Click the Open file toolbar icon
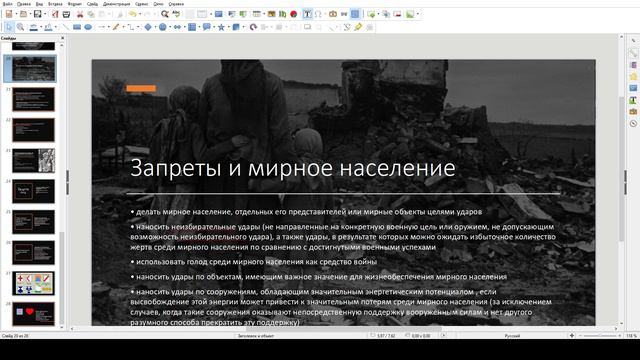This screenshot has width=640, height=360. tap(23, 14)
